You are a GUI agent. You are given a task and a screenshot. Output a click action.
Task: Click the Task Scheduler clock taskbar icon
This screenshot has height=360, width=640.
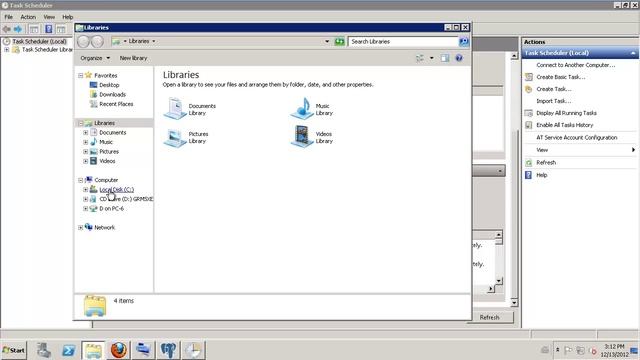pos(193,350)
